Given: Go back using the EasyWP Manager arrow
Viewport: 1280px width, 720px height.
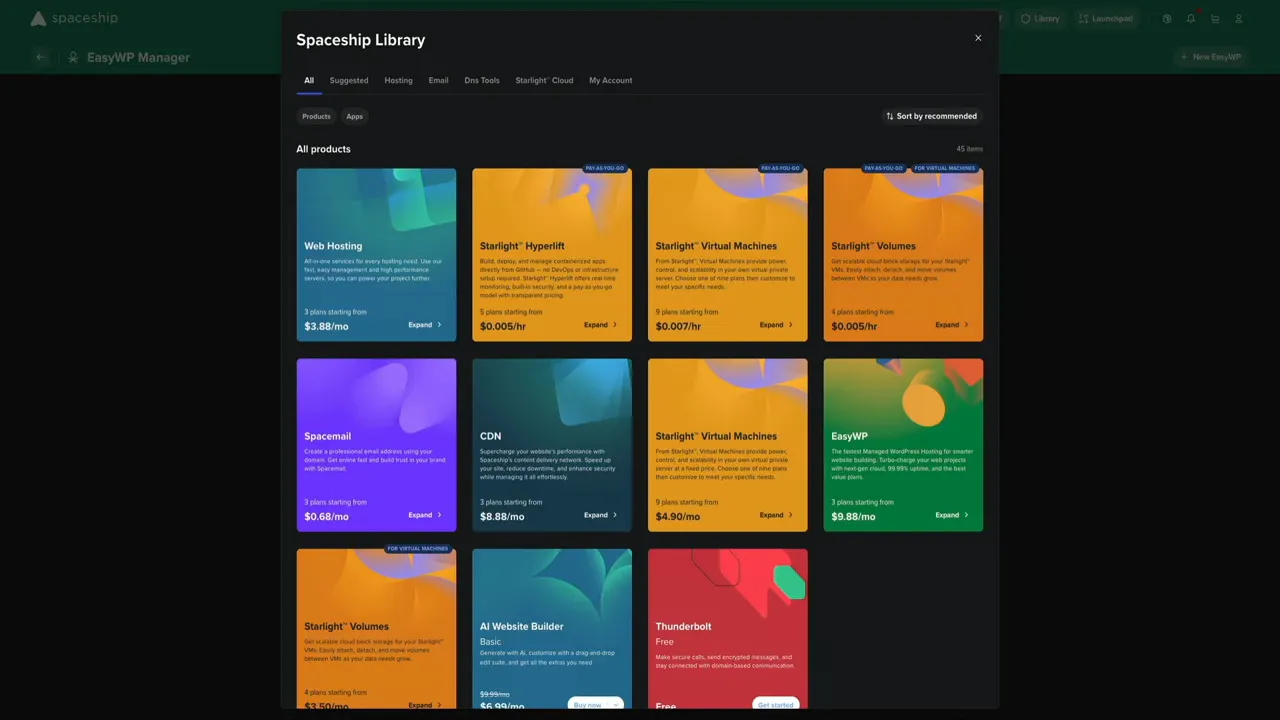Looking at the screenshot, I should [x=41, y=57].
